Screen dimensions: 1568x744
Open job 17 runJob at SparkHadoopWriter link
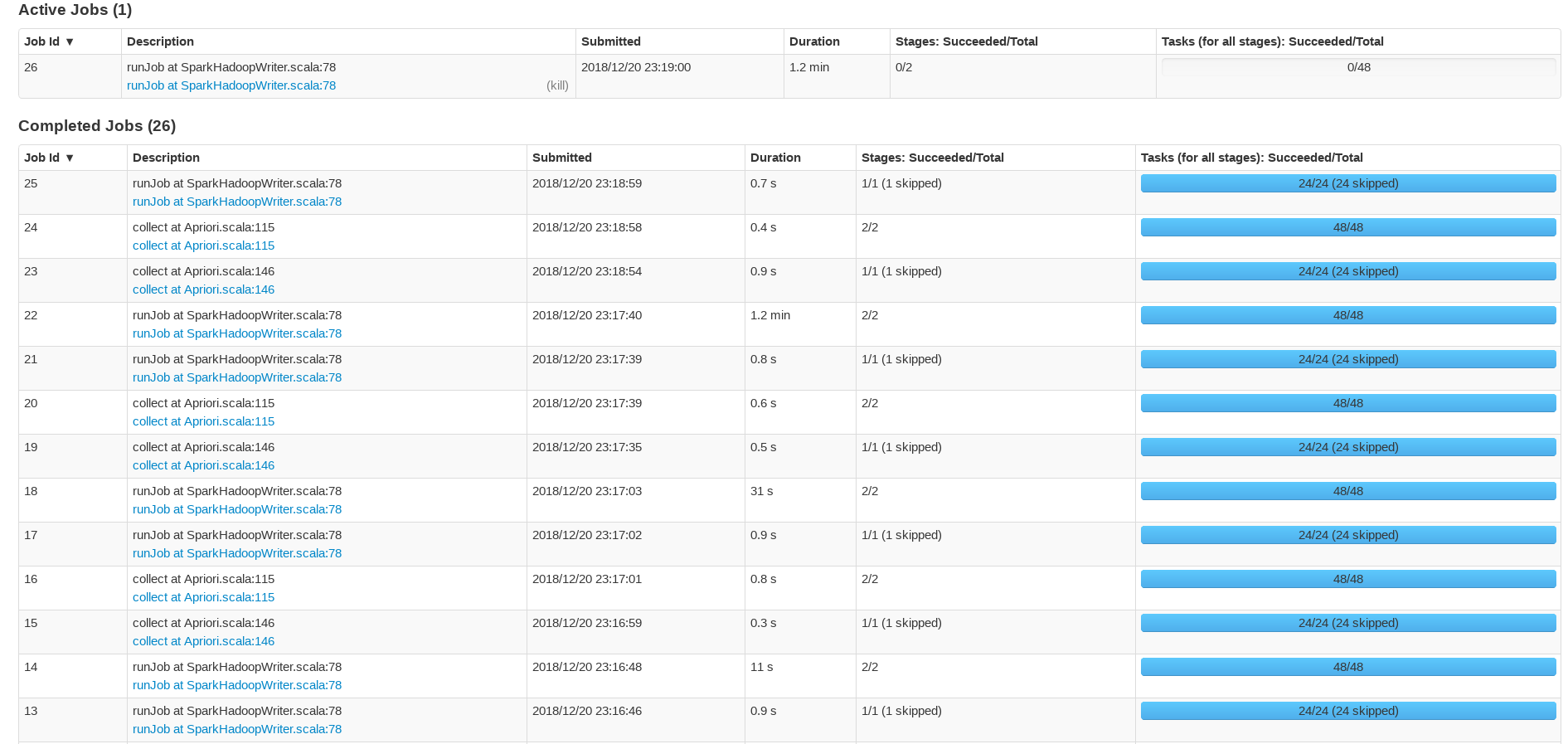(x=237, y=553)
